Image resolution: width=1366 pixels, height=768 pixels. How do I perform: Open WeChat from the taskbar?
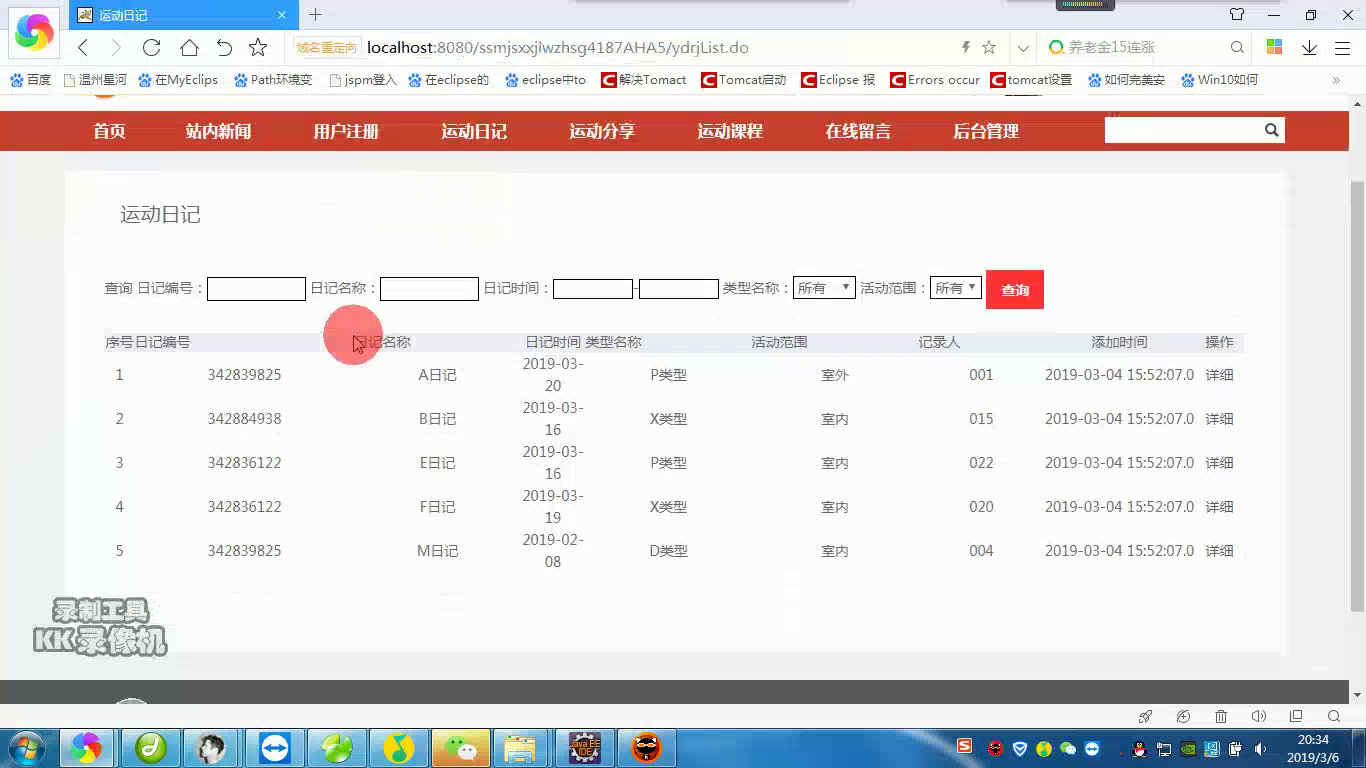[x=461, y=748]
